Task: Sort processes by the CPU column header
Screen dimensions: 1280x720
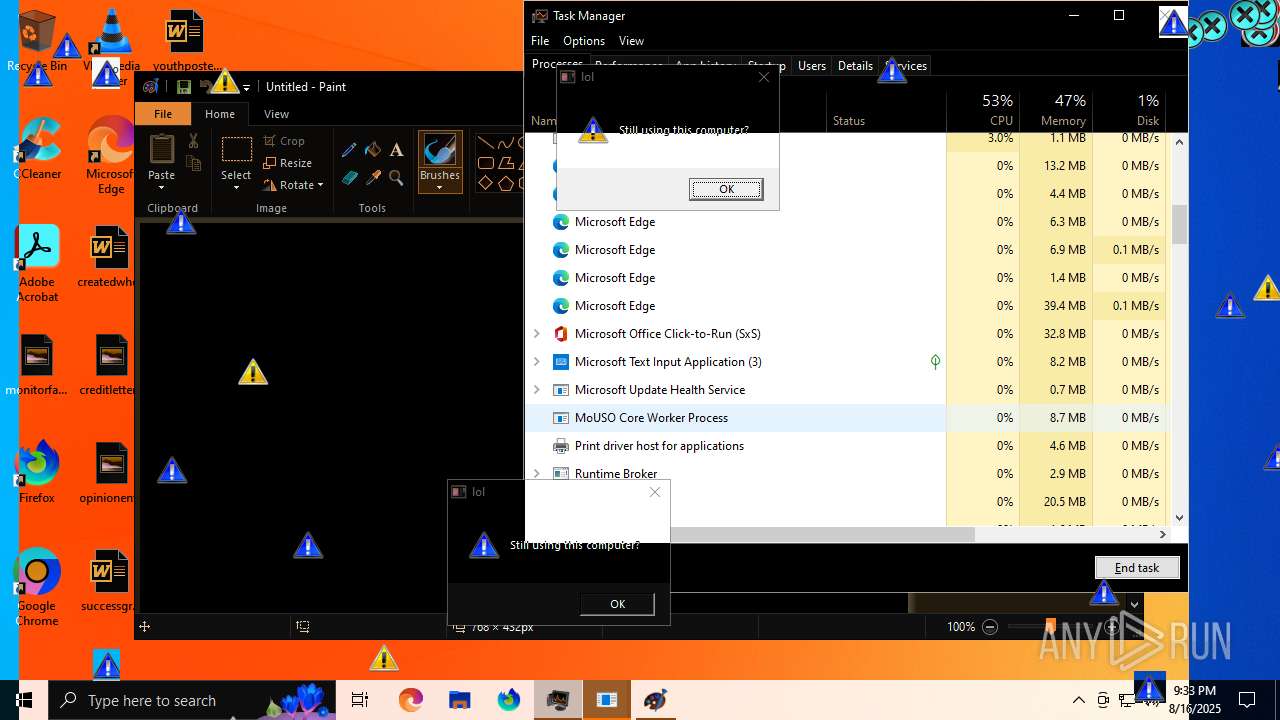Action: pyautogui.click(x=983, y=110)
